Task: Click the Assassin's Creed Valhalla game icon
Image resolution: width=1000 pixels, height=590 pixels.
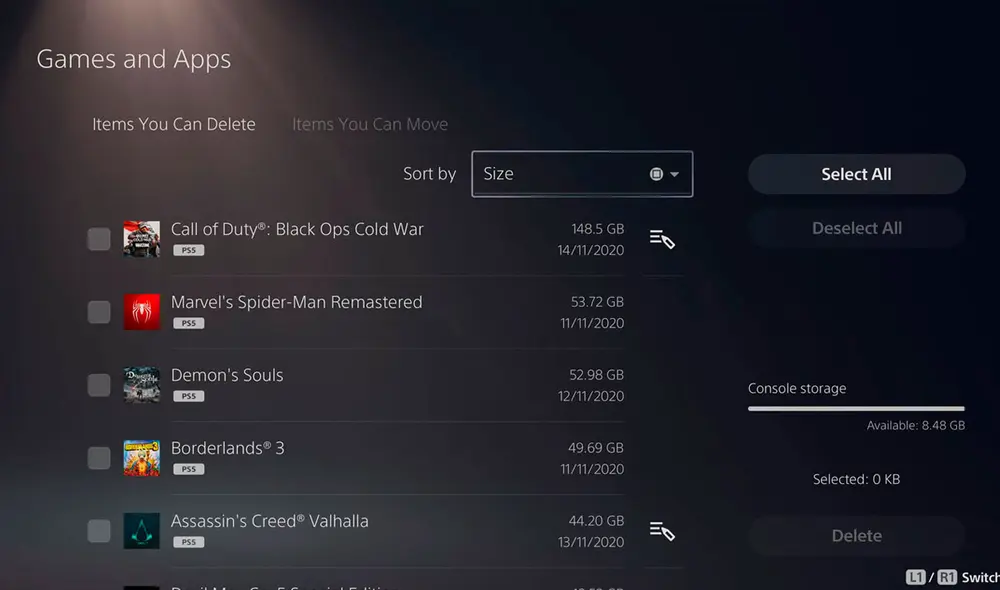Action: click(x=142, y=531)
